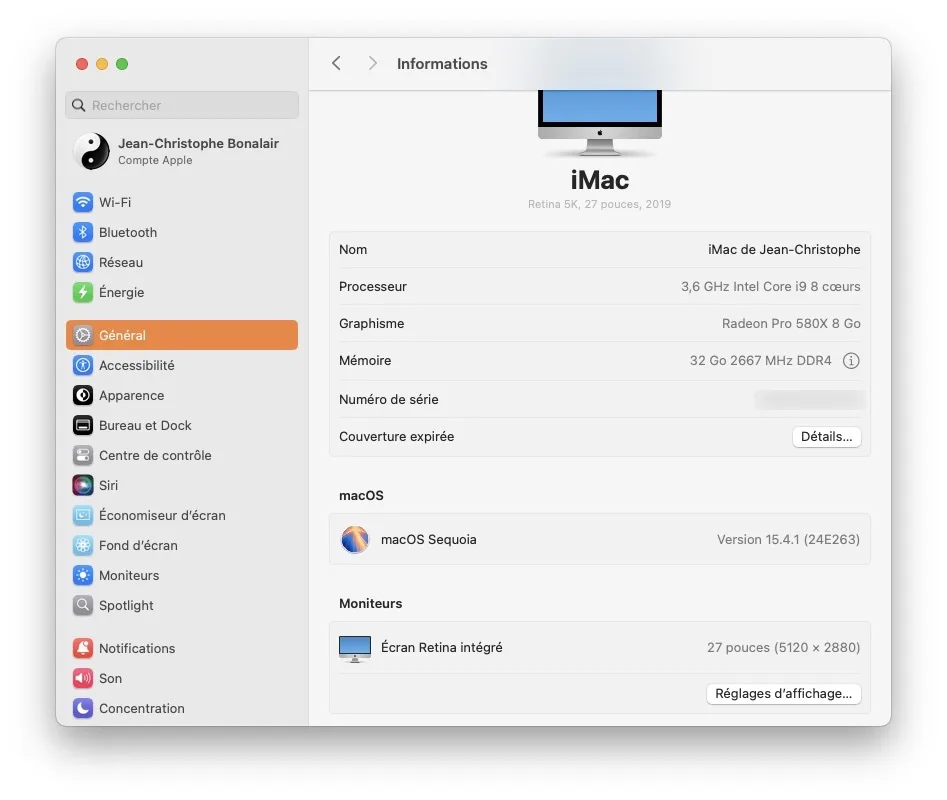The width and height of the screenshot is (947, 800).
Task: Click the iMac computer image
Action: (x=600, y=123)
